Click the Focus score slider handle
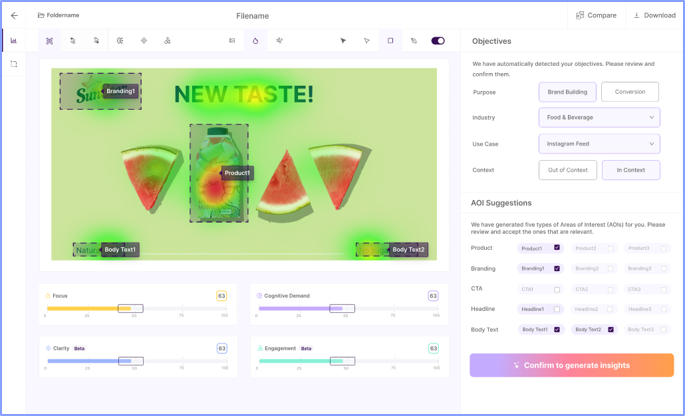Image resolution: width=685 pixels, height=416 pixels. click(x=130, y=309)
